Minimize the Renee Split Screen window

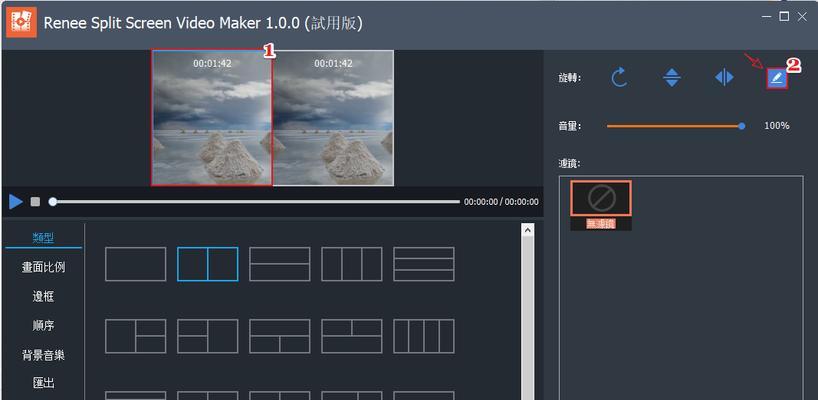(766, 17)
